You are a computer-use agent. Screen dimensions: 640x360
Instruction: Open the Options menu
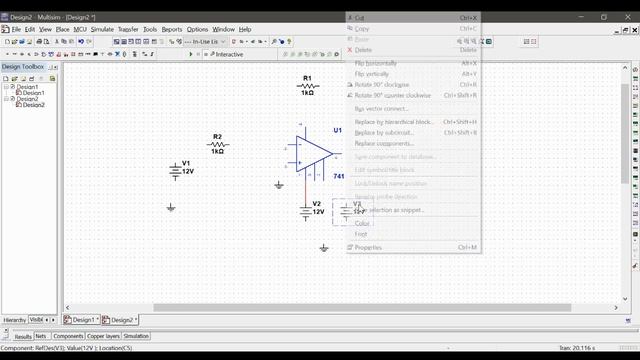pos(198,29)
